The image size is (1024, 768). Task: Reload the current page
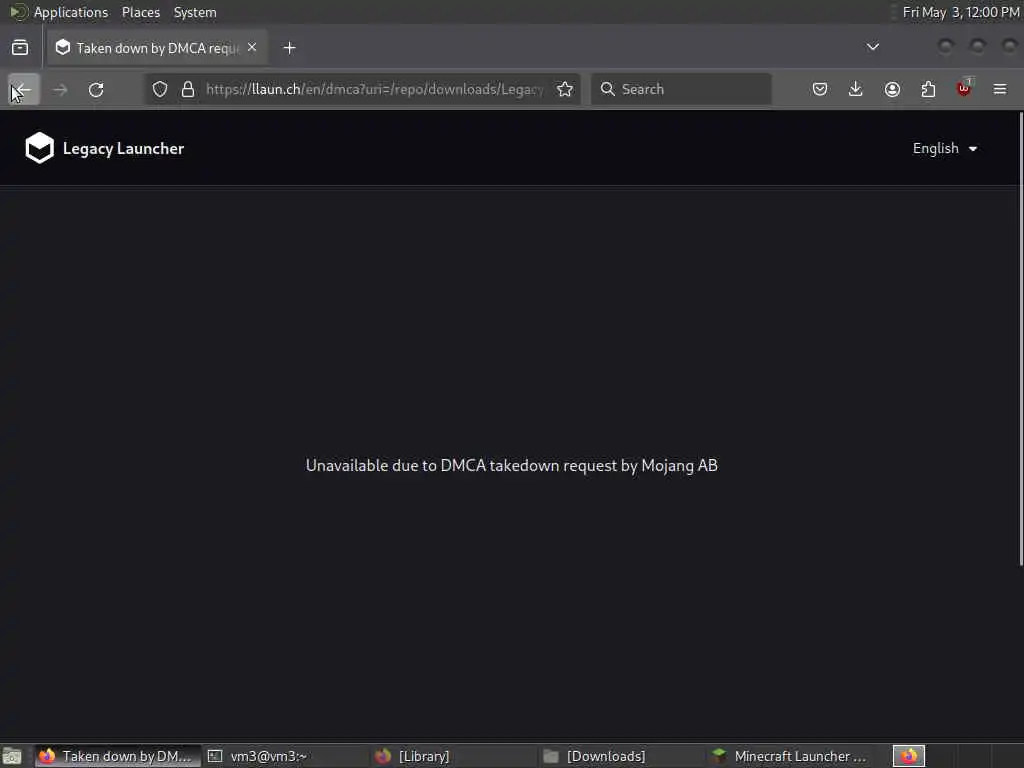[x=96, y=89]
